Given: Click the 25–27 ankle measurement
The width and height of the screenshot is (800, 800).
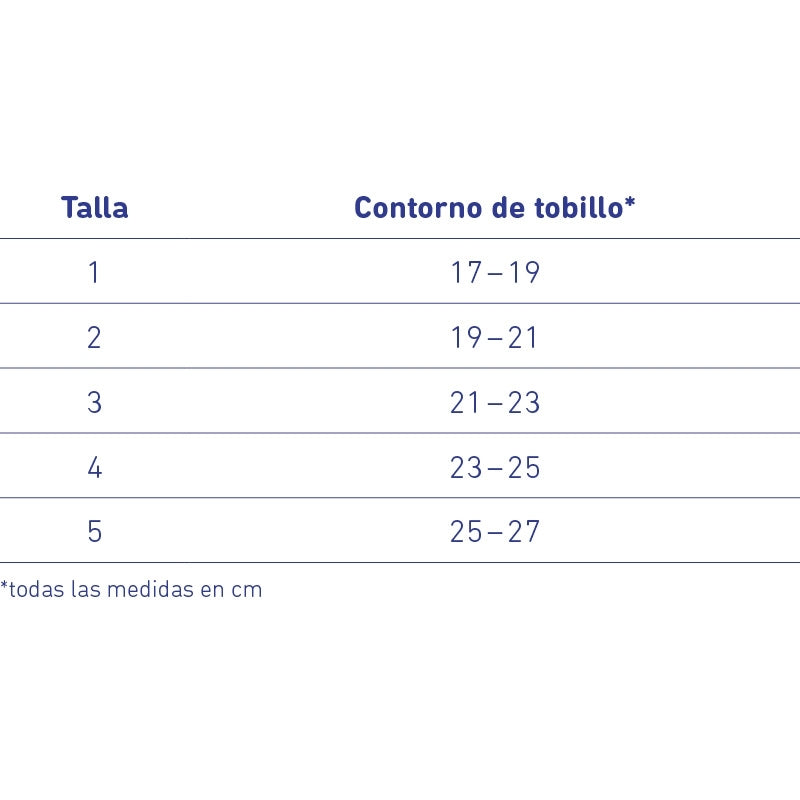Looking at the screenshot, I should 495,531.
